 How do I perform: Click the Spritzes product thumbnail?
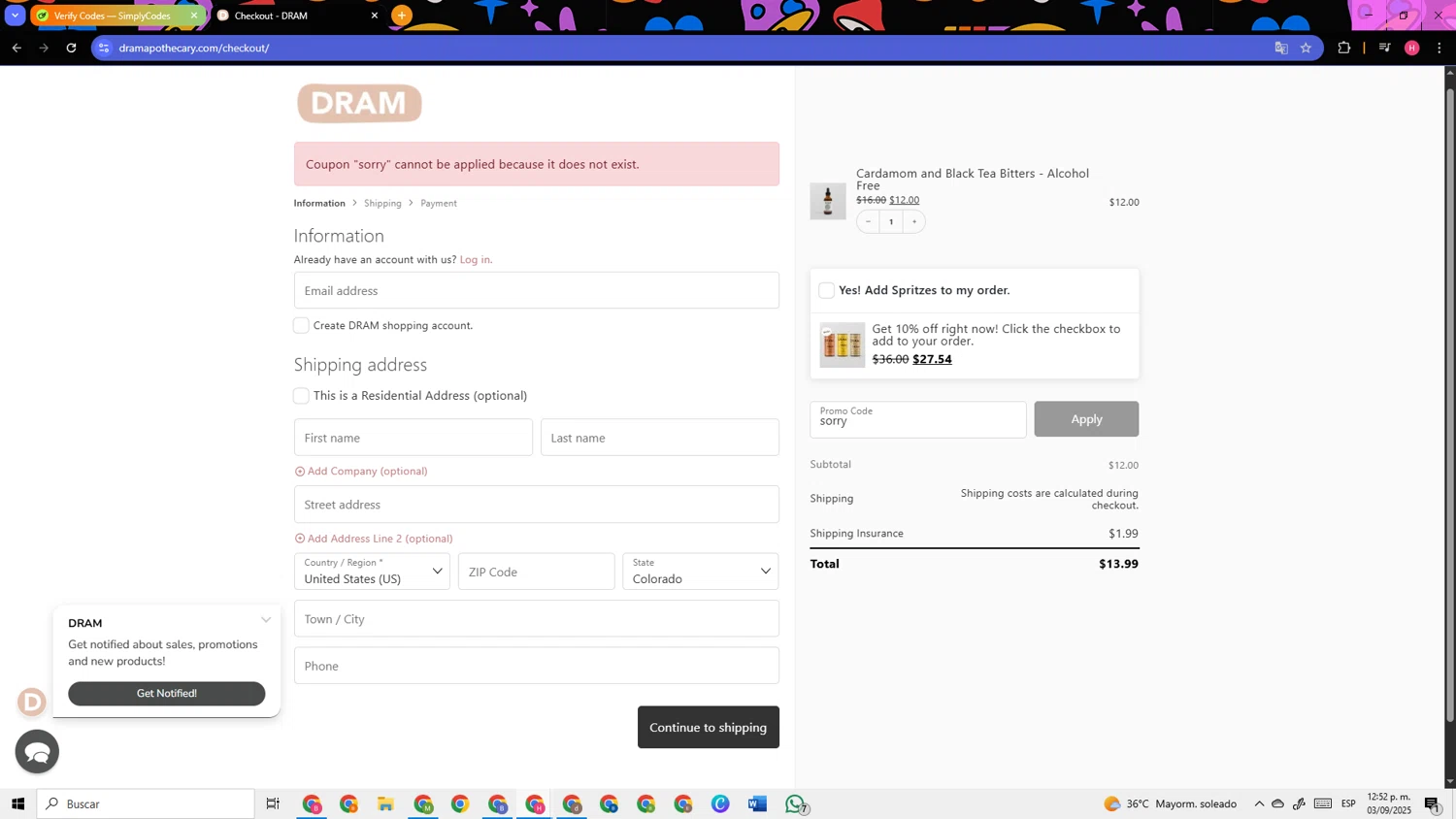[842, 344]
